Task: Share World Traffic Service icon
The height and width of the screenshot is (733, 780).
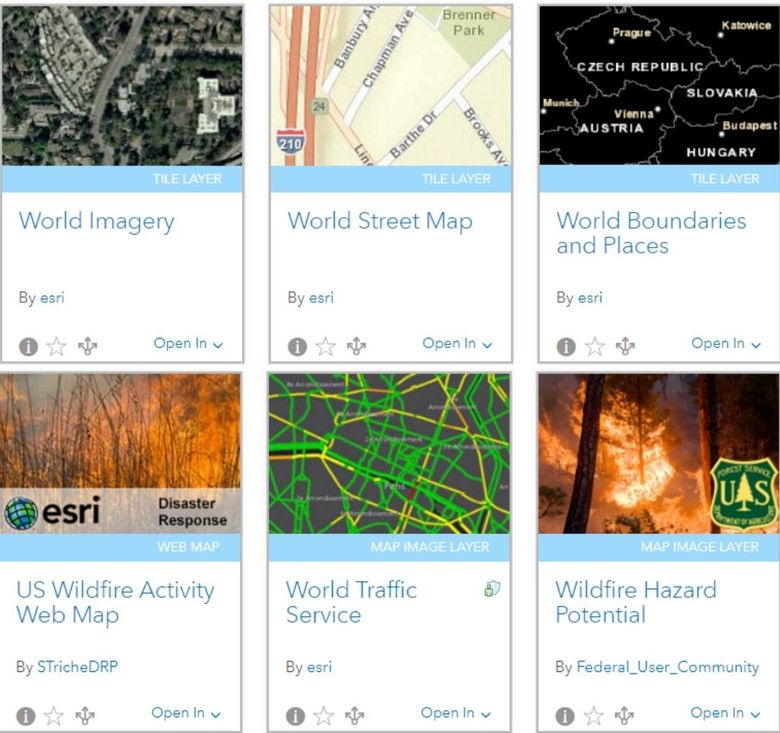Action: point(354,716)
